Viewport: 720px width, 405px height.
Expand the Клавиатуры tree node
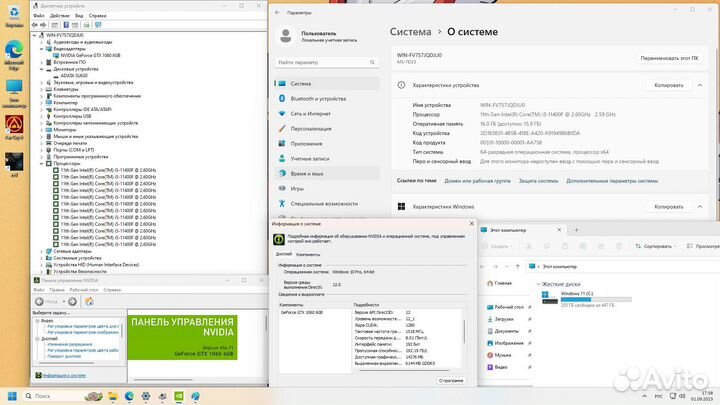click(x=41, y=89)
